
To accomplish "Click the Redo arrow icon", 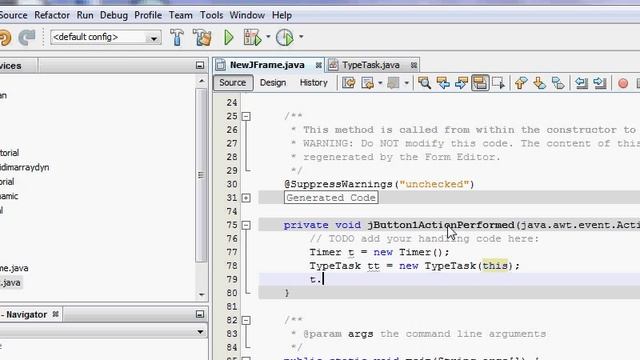I will (x=27, y=38).
